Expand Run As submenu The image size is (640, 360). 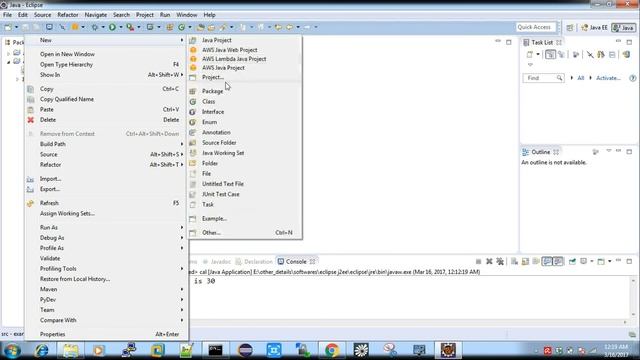pos(106,227)
